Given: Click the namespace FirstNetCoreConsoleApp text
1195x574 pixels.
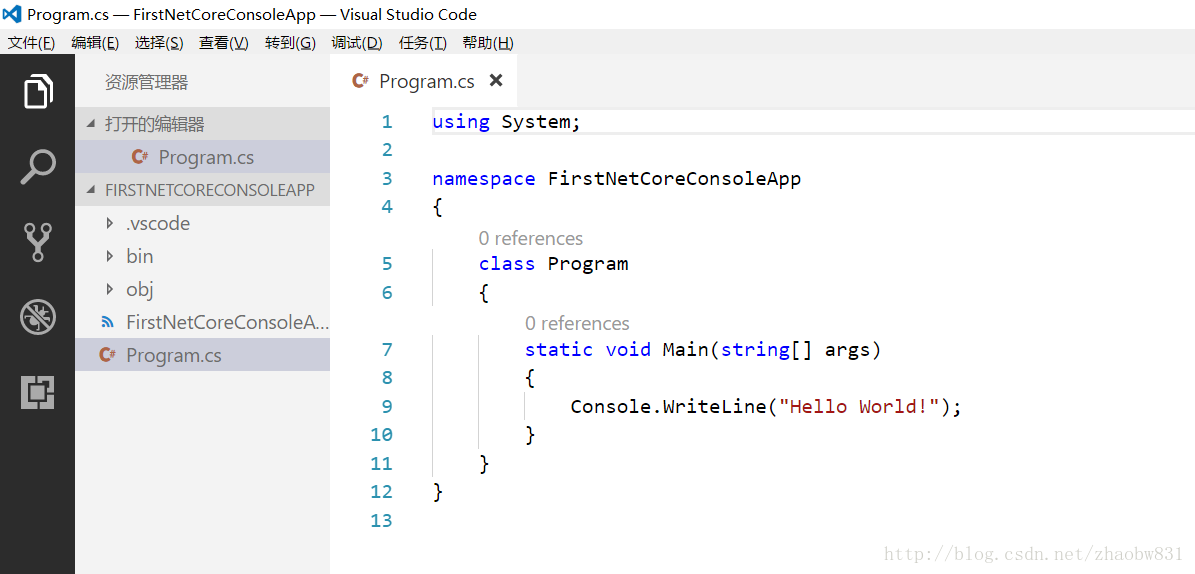Looking at the screenshot, I should coord(617,179).
